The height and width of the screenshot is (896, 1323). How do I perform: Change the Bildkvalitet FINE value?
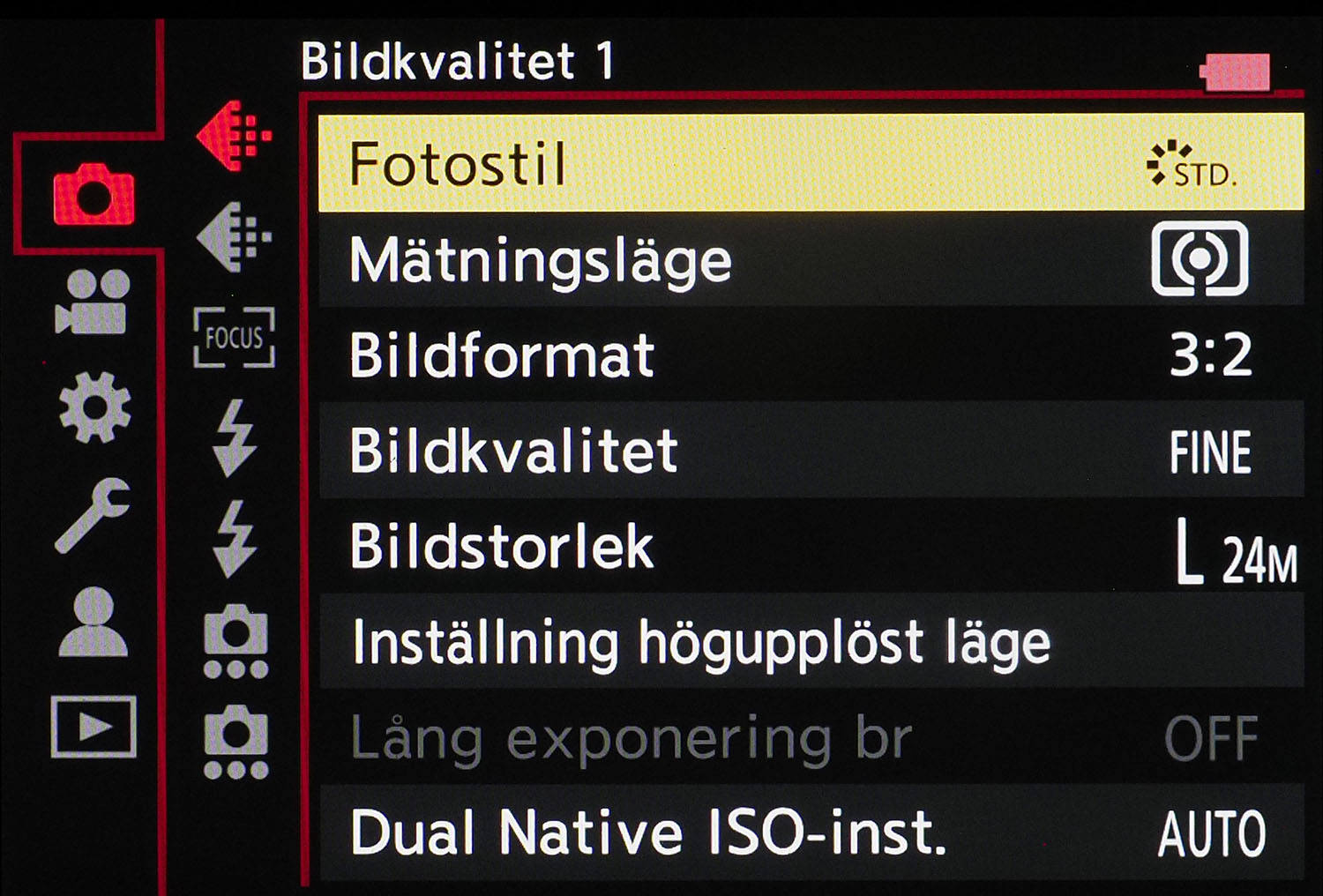coord(1210,452)
